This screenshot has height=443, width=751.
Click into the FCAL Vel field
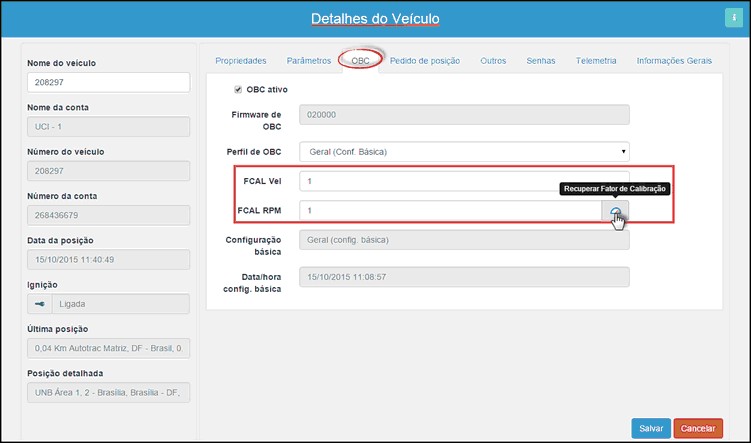[x=464, y=181]
